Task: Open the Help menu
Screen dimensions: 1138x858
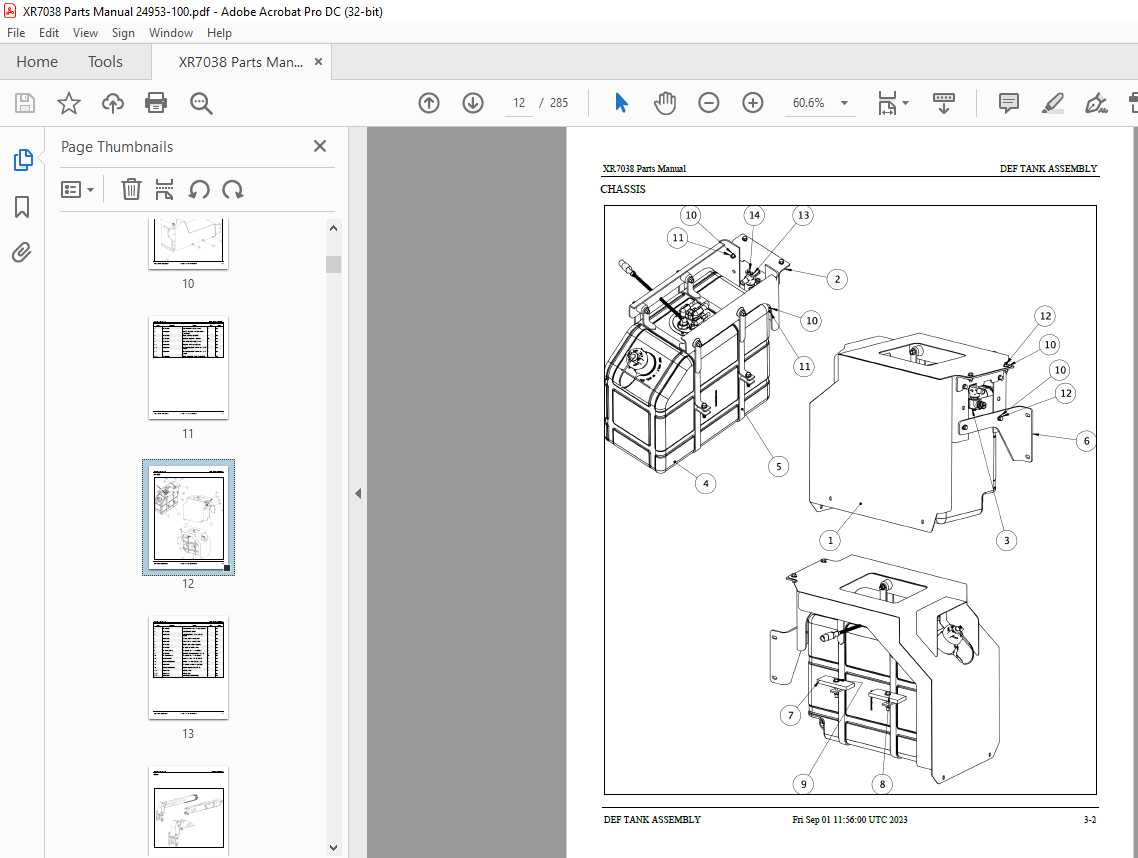Action: 219,33
